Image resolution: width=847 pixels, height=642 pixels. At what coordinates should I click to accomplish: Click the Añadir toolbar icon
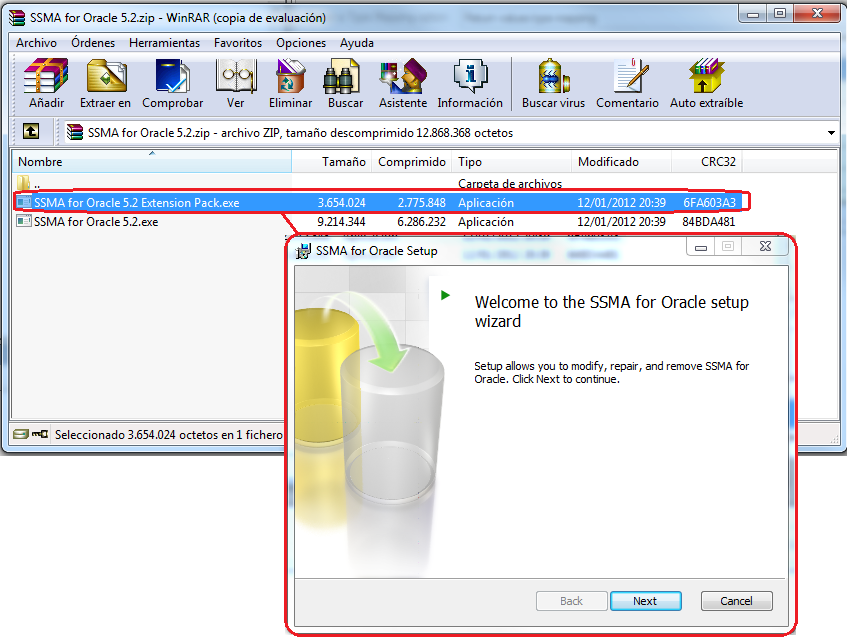point(44,83)
